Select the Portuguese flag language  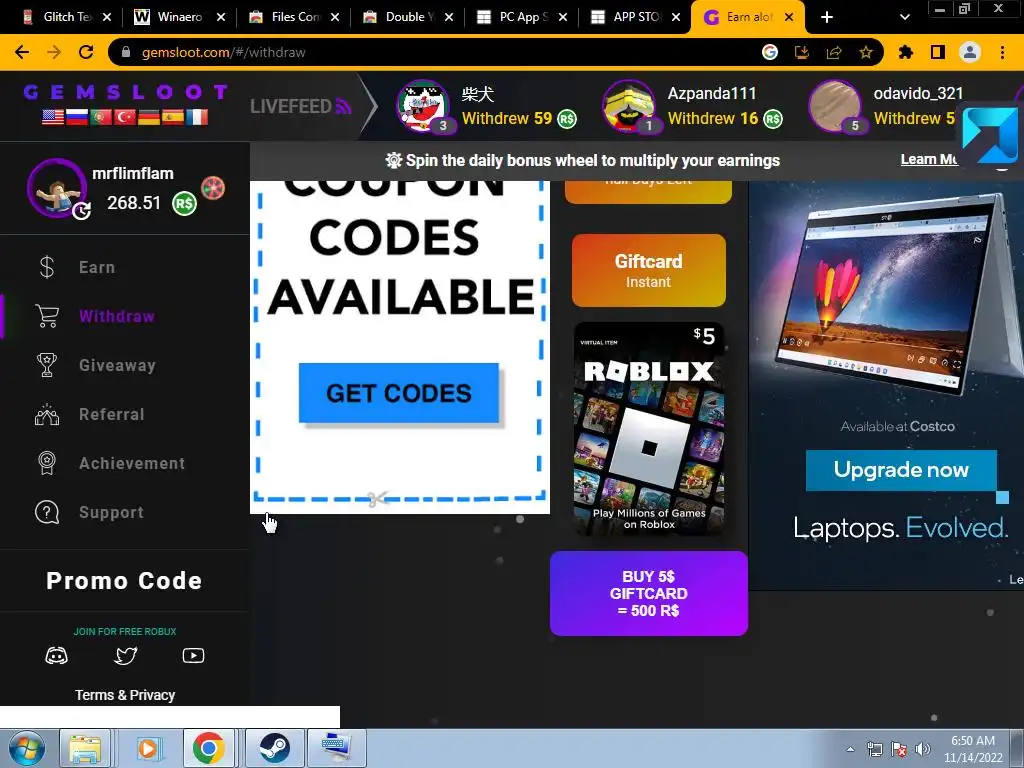[101, 117]
